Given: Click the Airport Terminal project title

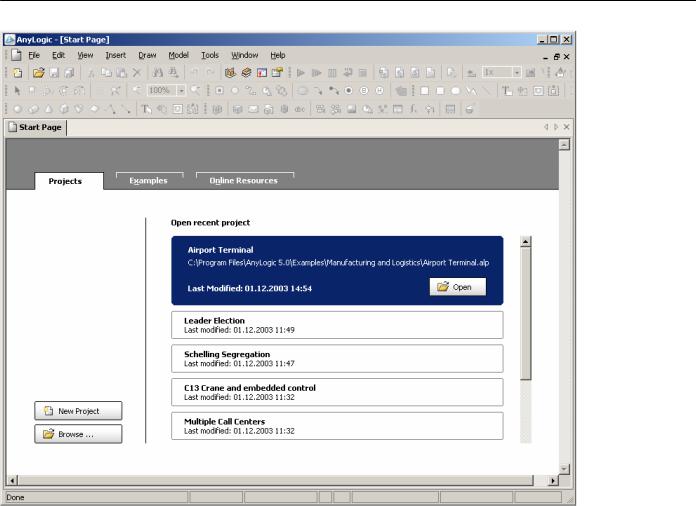Looking at the screenshot, I should point(221,250).
